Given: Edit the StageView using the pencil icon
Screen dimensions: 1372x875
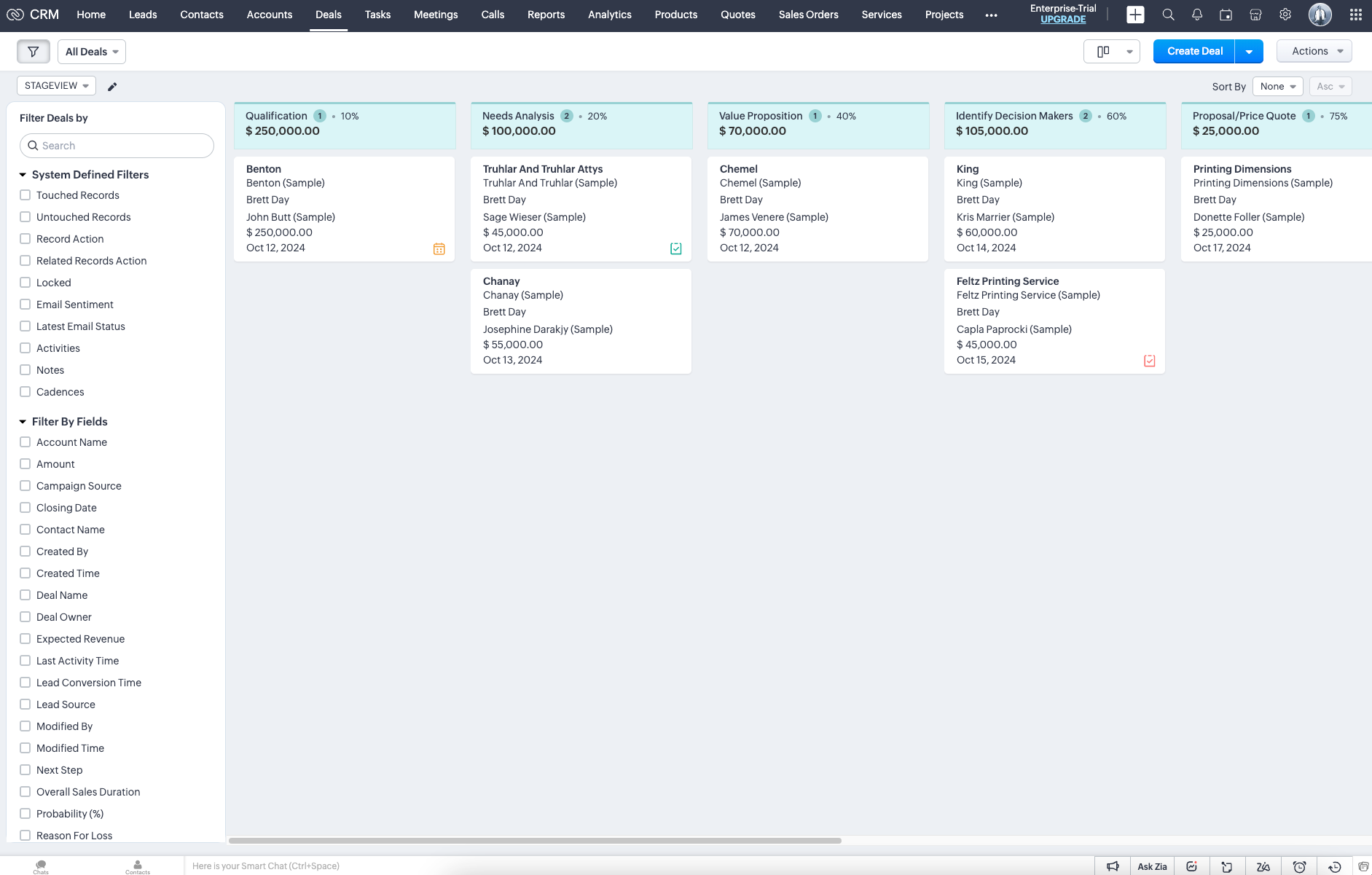Looking at the screenshot, I should pos(112,86).
